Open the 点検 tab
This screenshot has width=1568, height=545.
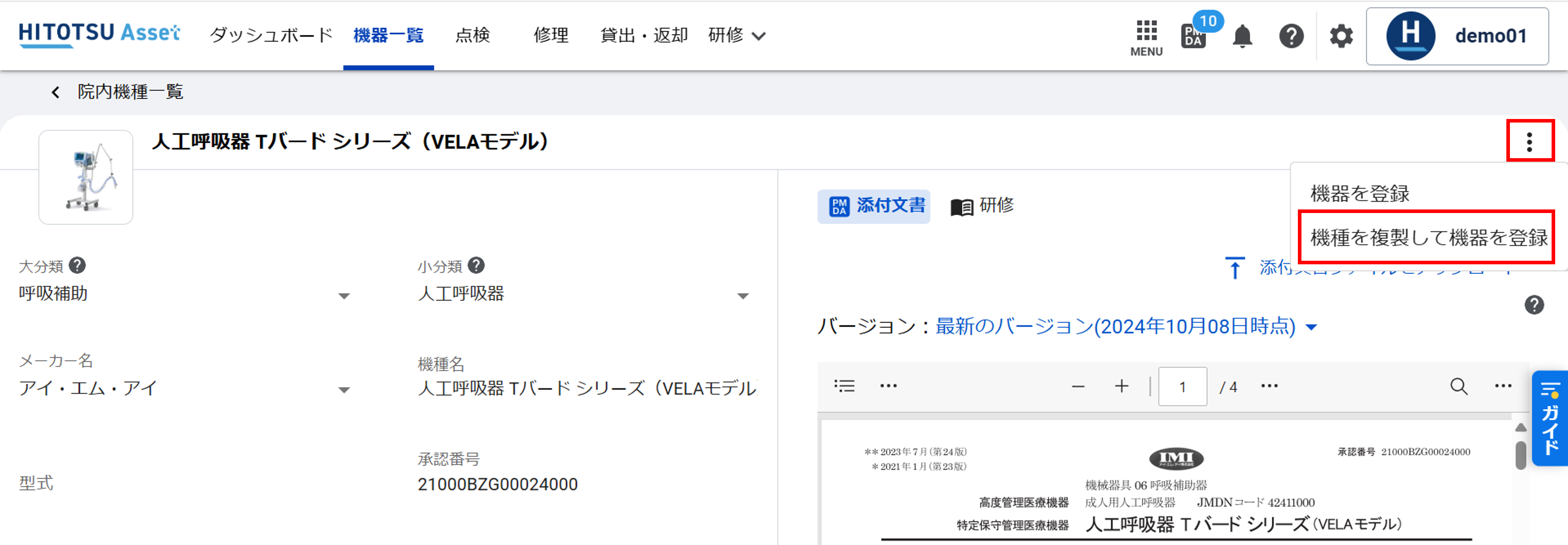tap(472, 35)
